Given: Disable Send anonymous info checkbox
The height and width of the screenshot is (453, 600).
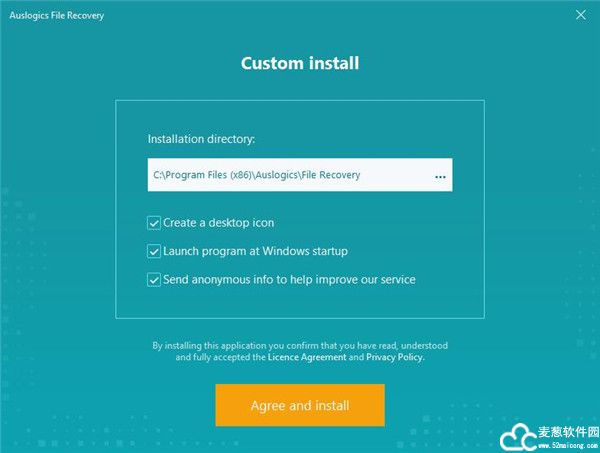Looking at the screenshot, I should tap(154, 280).
